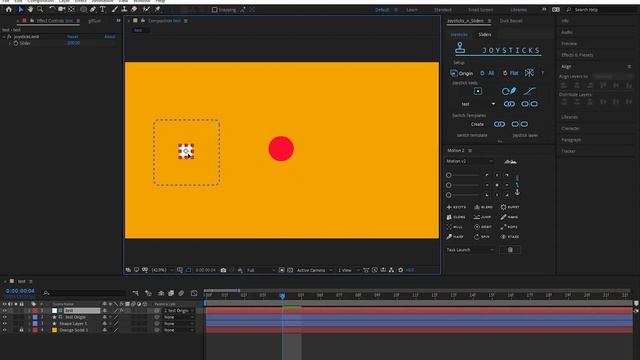This screenshot has width=640, height=360.
Task: Select the Rotation tool
Action: (x=52, y=9)
